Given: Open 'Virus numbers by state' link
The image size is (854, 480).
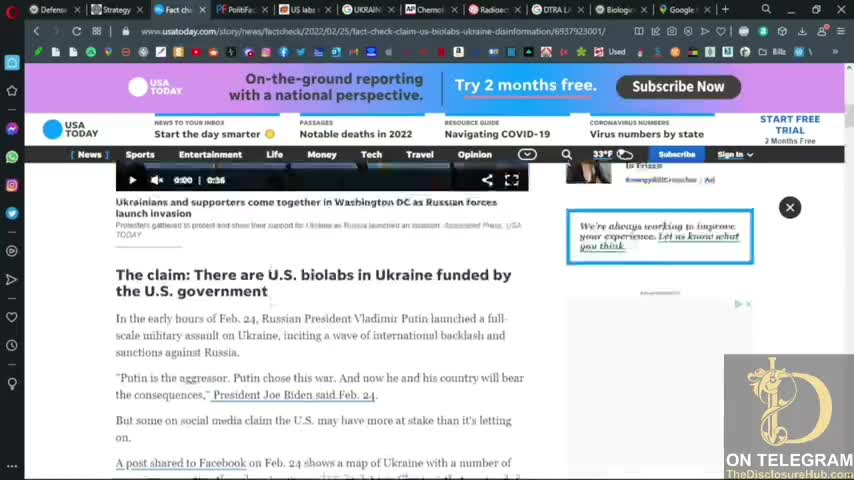Looking at the screenshot, I should (x=646, y=134).
